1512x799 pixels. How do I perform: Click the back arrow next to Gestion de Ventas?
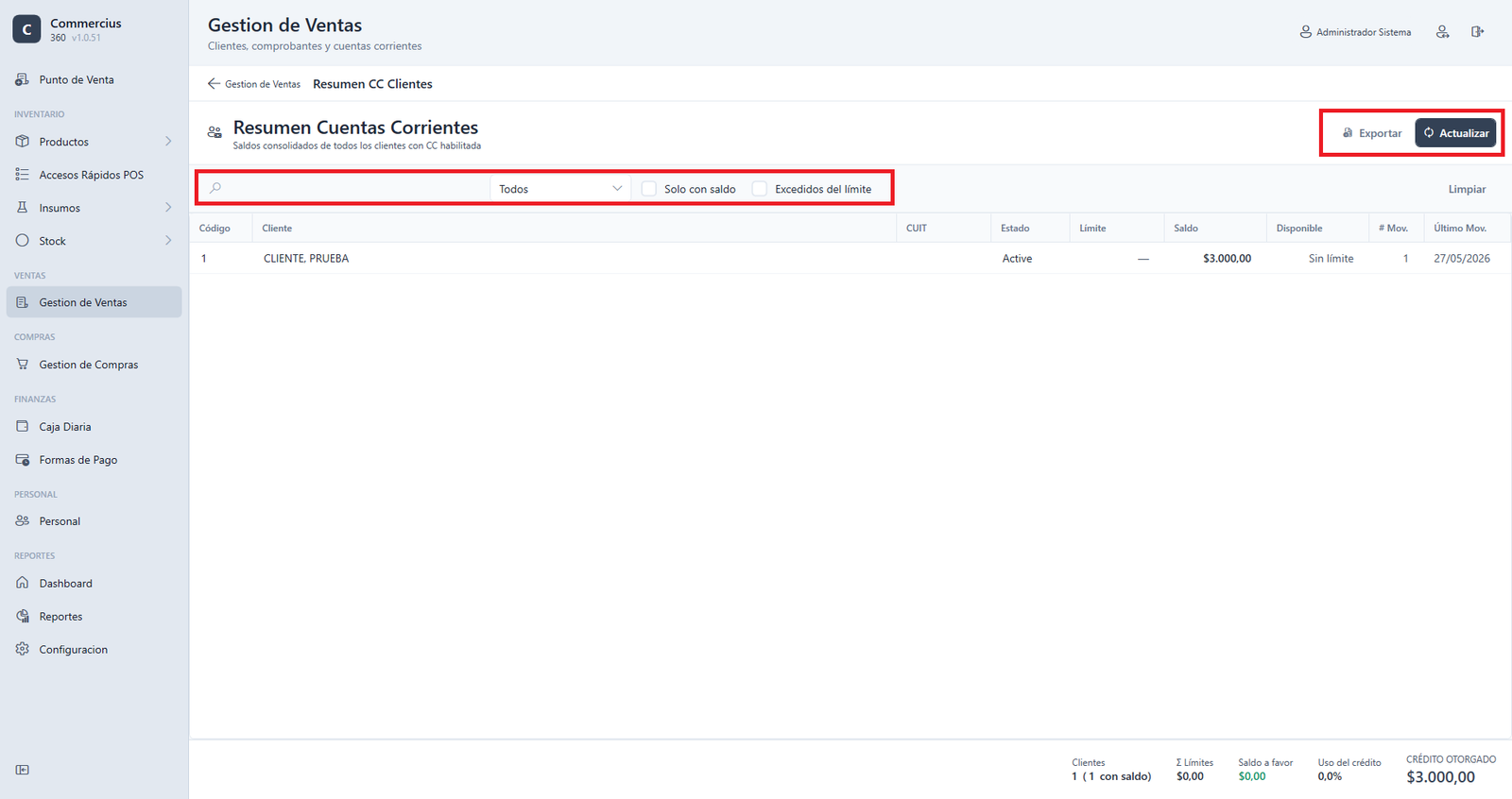214,84
